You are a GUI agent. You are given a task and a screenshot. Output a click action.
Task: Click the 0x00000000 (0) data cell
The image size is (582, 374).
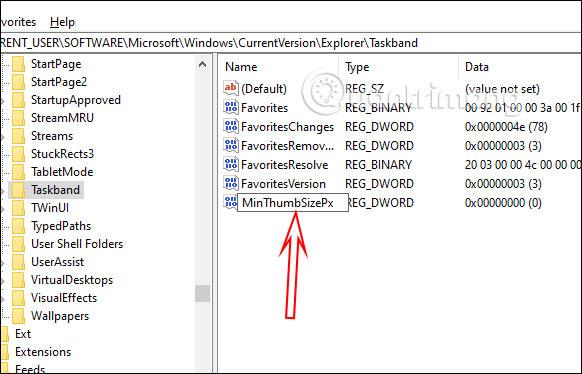point(503,203)
